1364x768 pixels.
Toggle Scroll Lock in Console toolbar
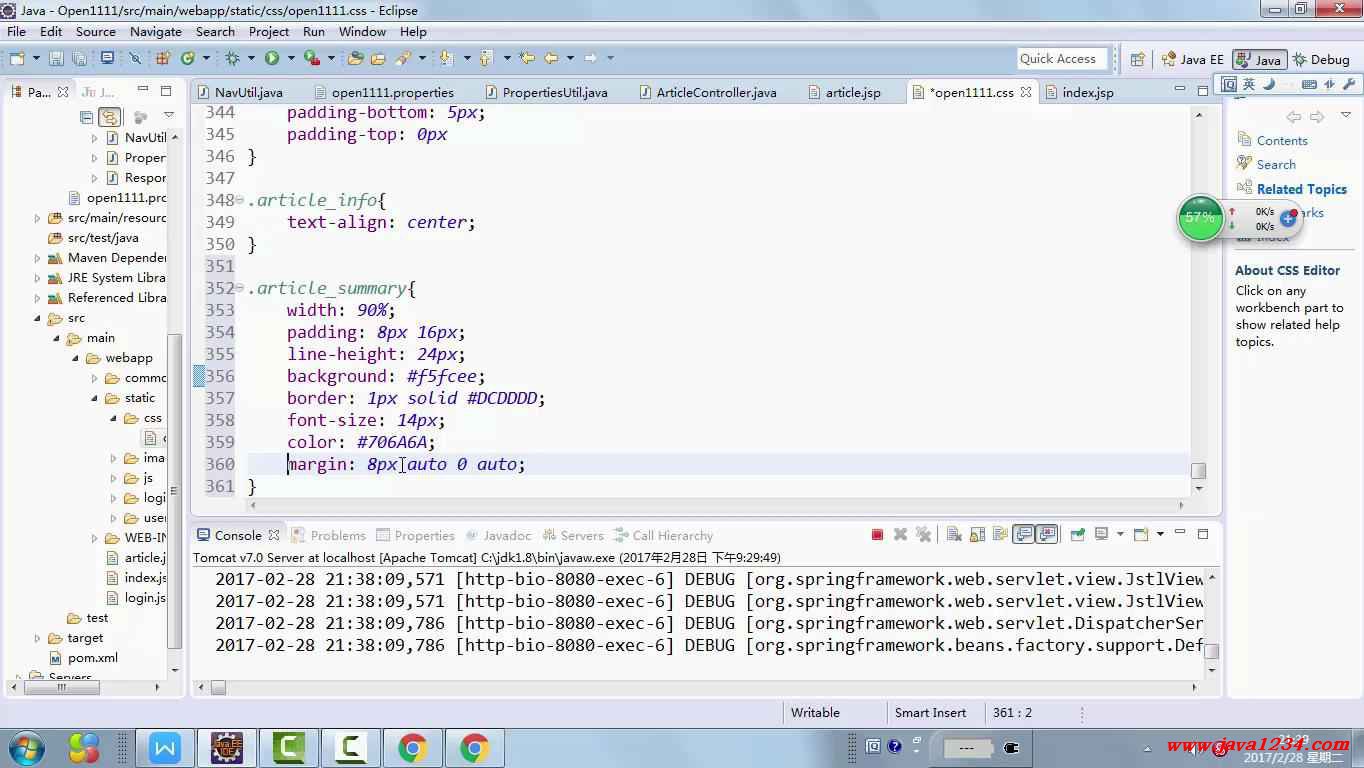pos(978,535)
